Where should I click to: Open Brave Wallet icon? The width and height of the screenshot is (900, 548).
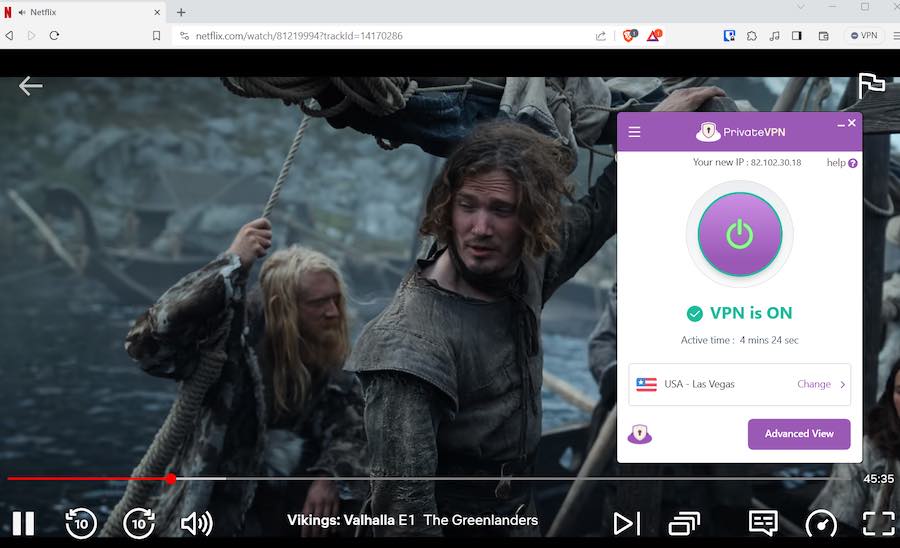click(824, 36)
